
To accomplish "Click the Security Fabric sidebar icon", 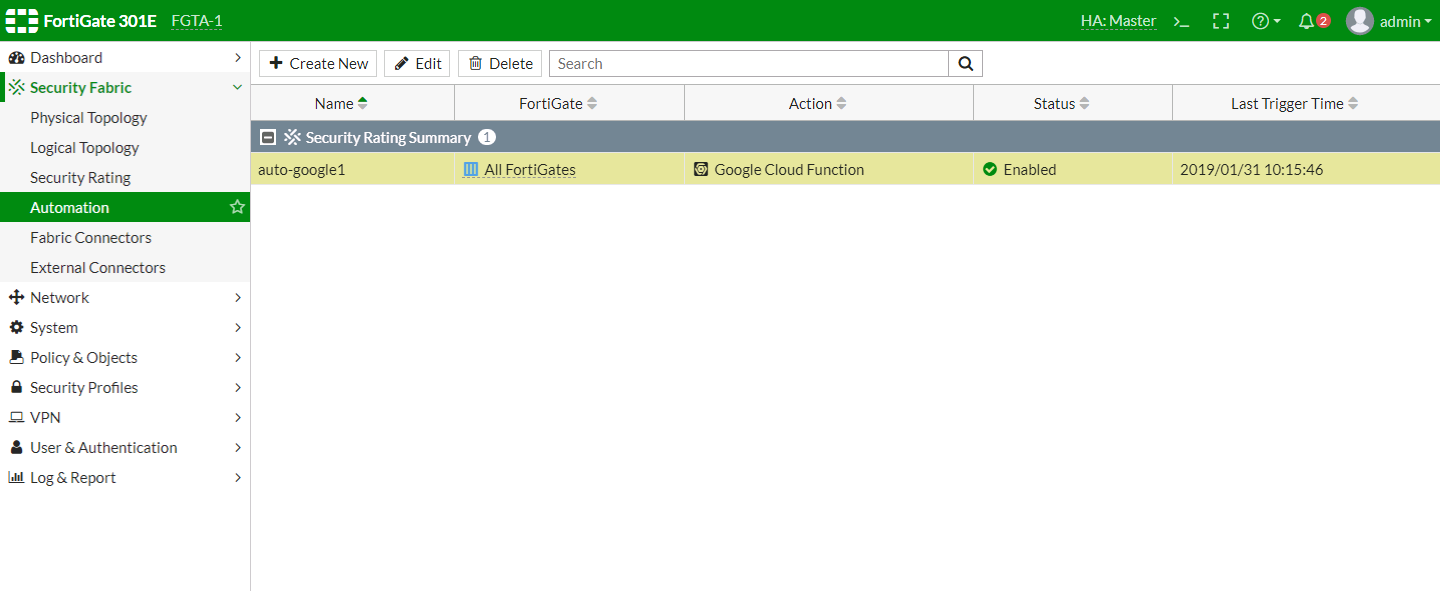I will click(x=16, y=87).
